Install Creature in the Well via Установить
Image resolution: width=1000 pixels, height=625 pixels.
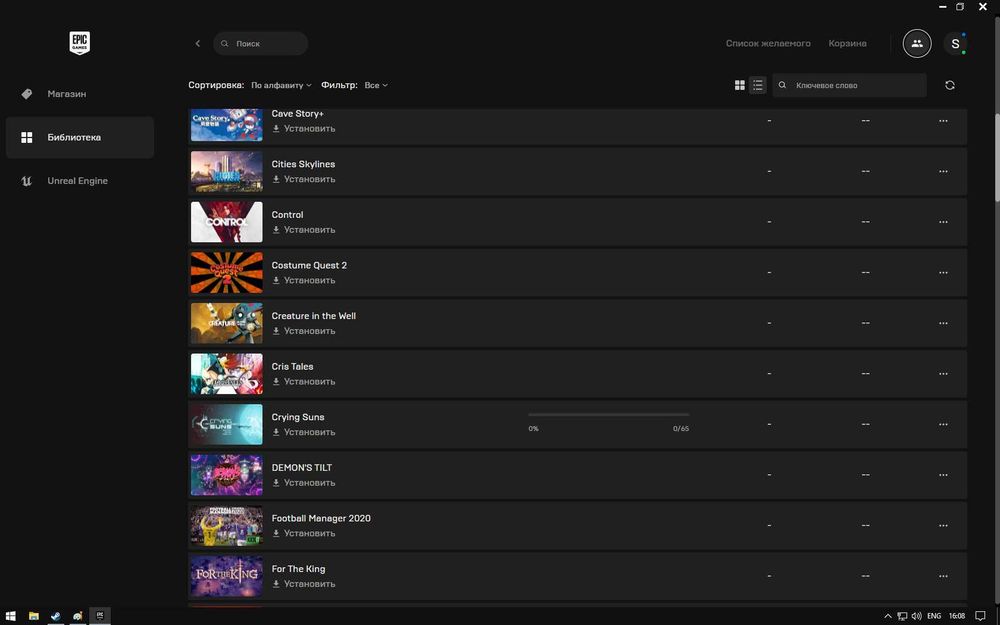point(304,331)
